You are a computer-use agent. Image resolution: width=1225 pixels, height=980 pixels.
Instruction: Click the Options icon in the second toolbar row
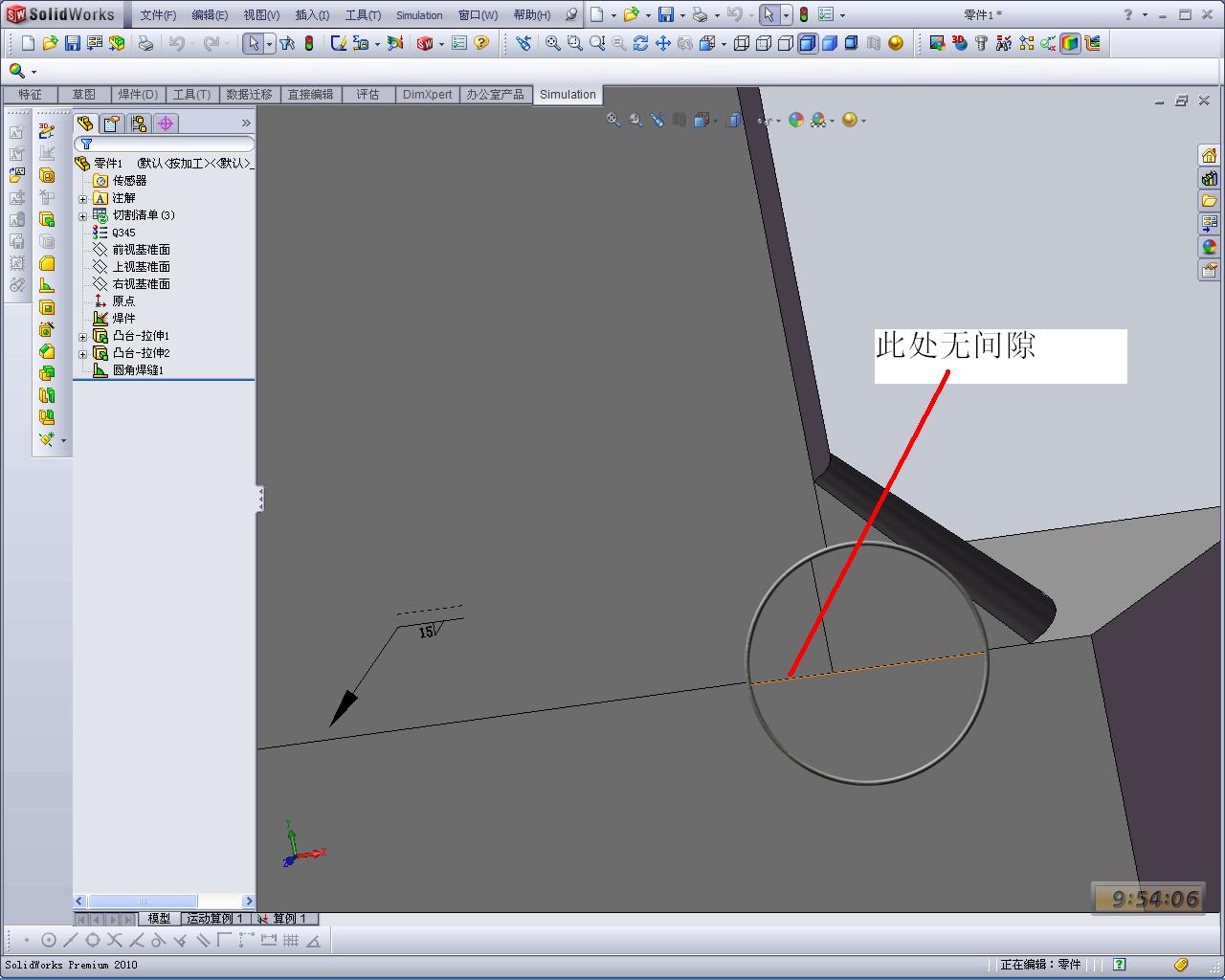[x=459, y=43]
